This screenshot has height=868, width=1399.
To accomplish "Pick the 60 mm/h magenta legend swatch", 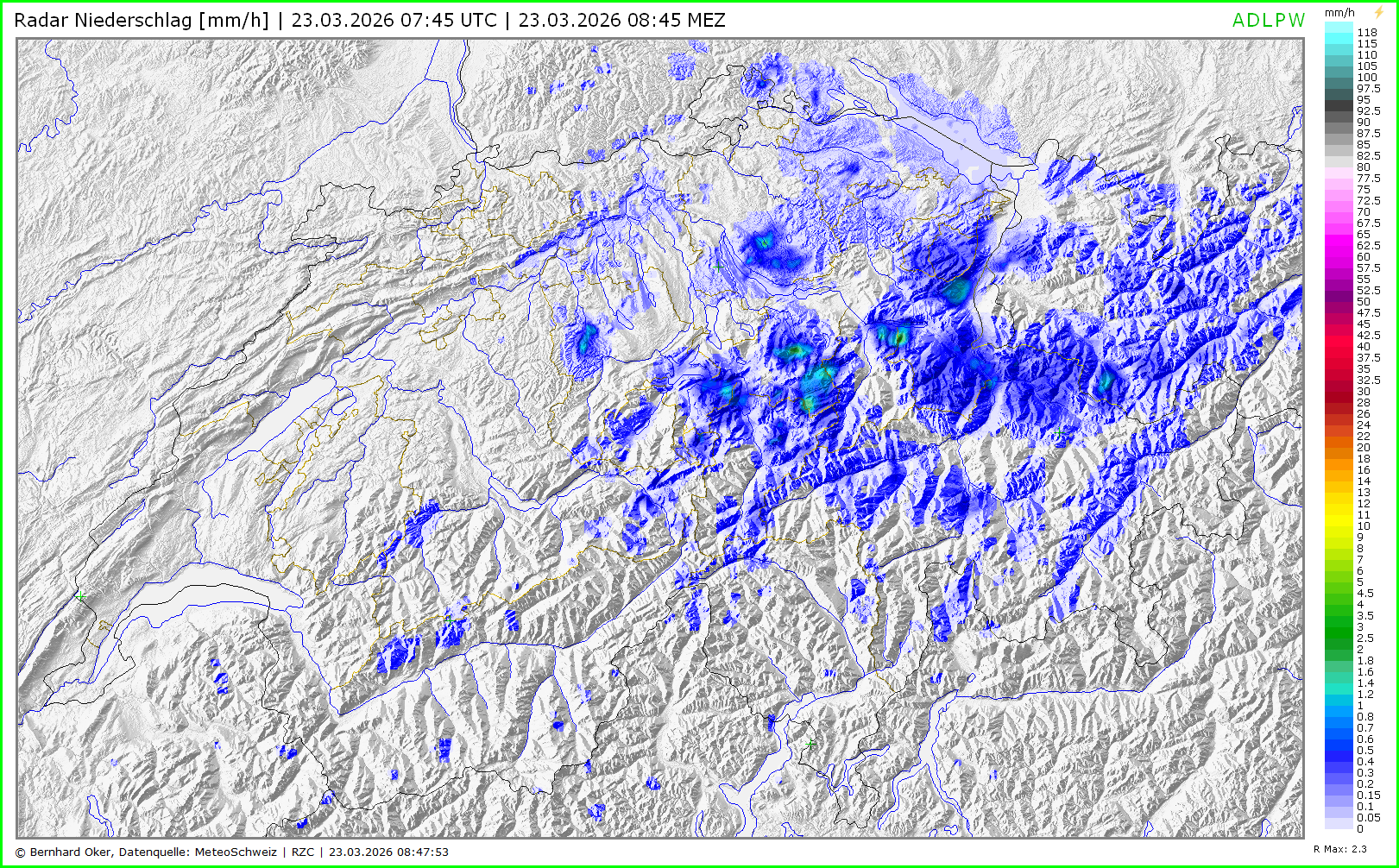I will pos(1339,257).
